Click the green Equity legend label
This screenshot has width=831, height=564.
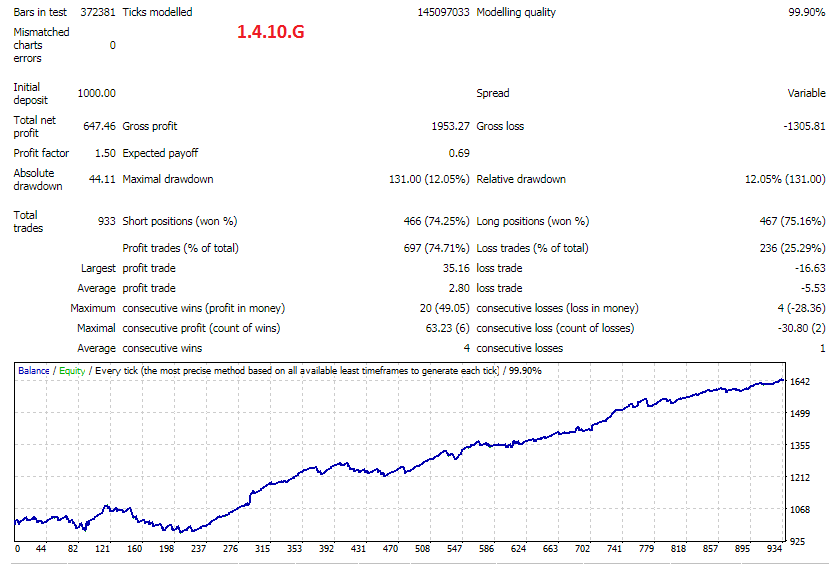(x=72, y=371)
